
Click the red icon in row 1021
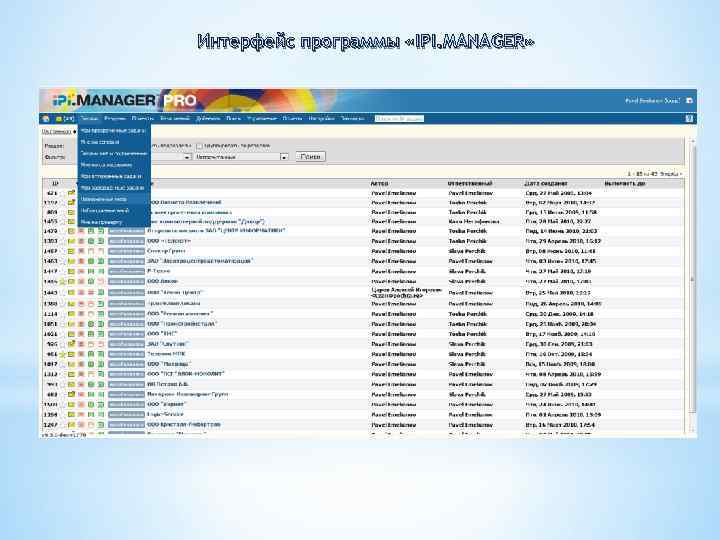pos(81,334)
